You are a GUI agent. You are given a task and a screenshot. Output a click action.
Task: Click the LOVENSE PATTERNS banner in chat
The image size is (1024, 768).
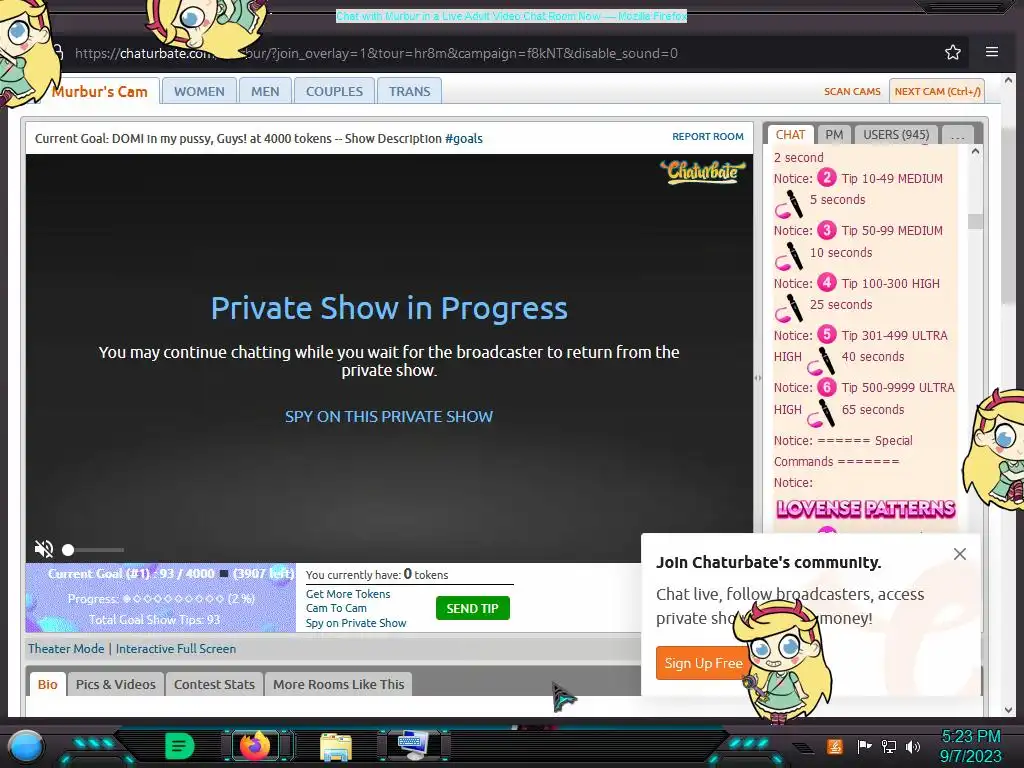point(865,509)
